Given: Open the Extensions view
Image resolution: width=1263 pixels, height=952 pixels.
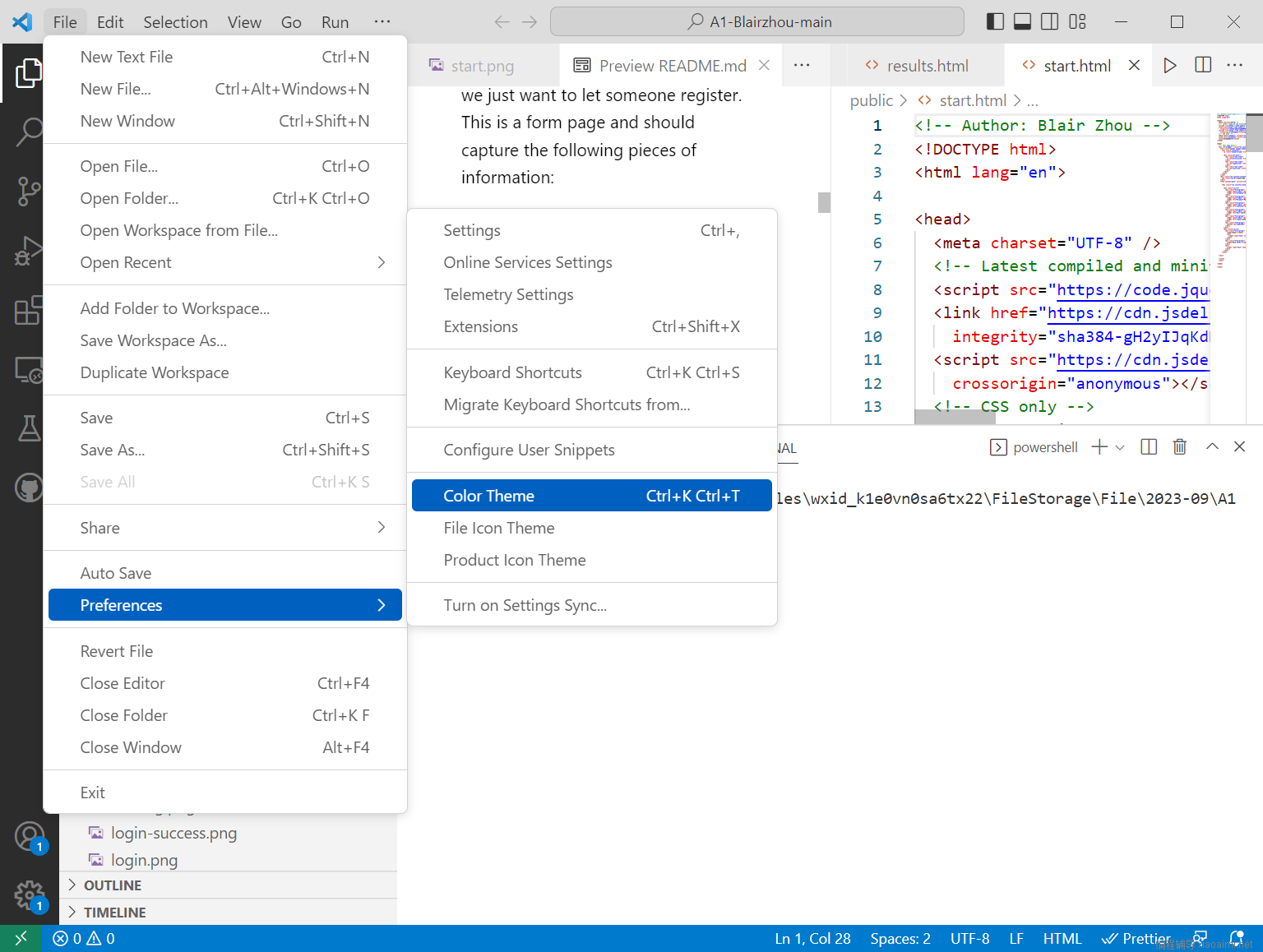Looking at the screenshot, I should (x=29, y=310).
